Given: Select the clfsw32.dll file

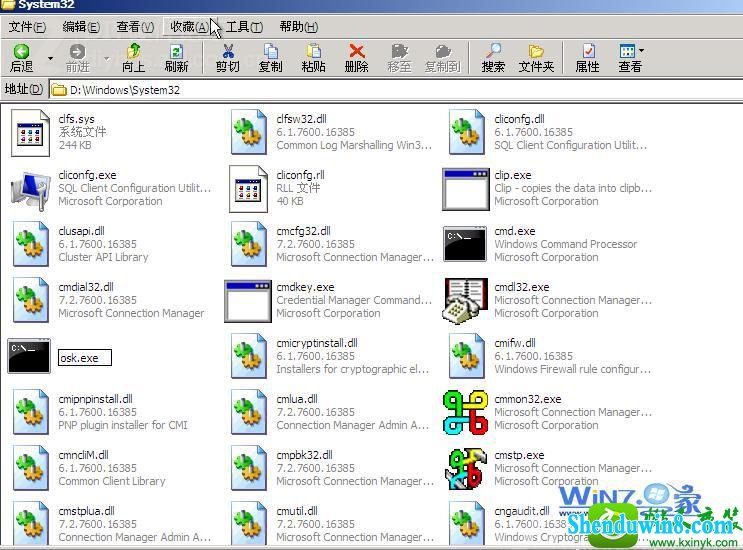Looking at the screenshot, I should pos(332,132).
